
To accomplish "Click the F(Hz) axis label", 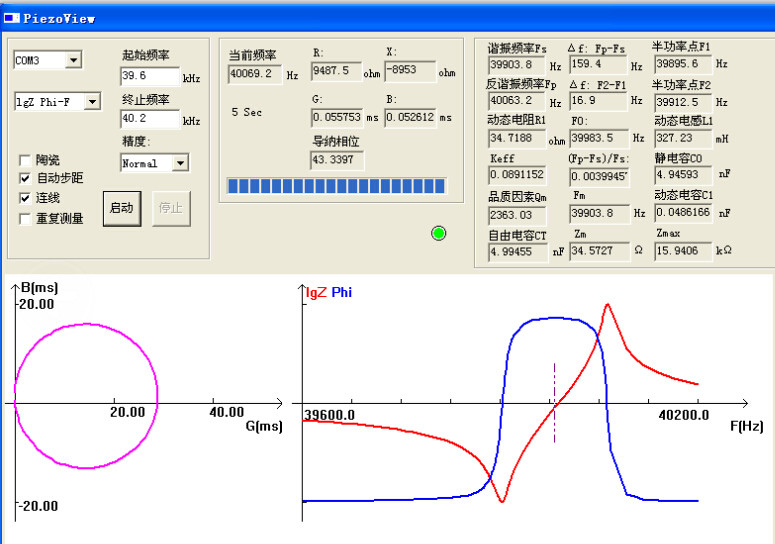I will coord(747,426).
